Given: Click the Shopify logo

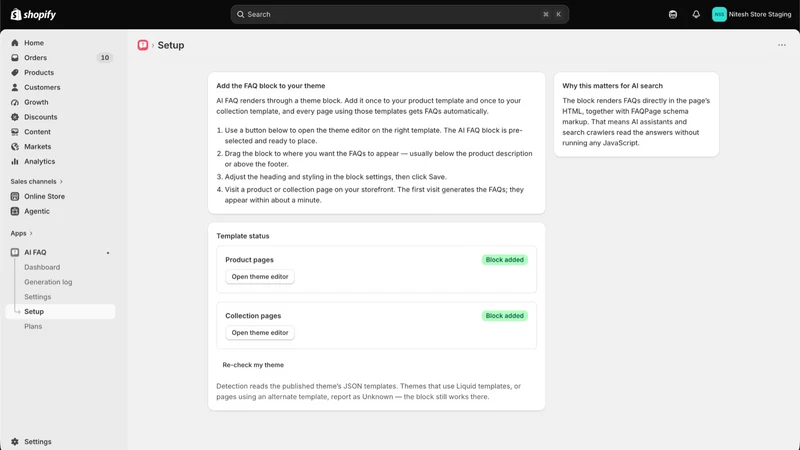Looking at the screenshot, I should [33, 14].
